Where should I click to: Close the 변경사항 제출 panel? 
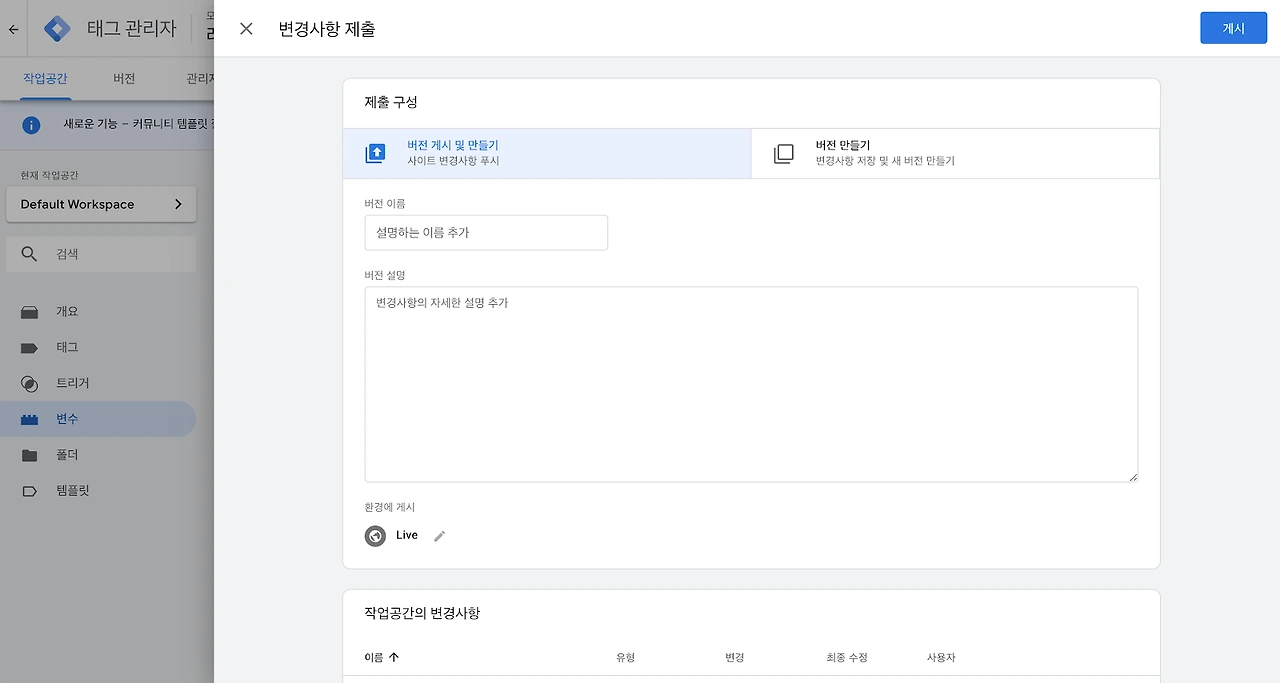point(246,28)
